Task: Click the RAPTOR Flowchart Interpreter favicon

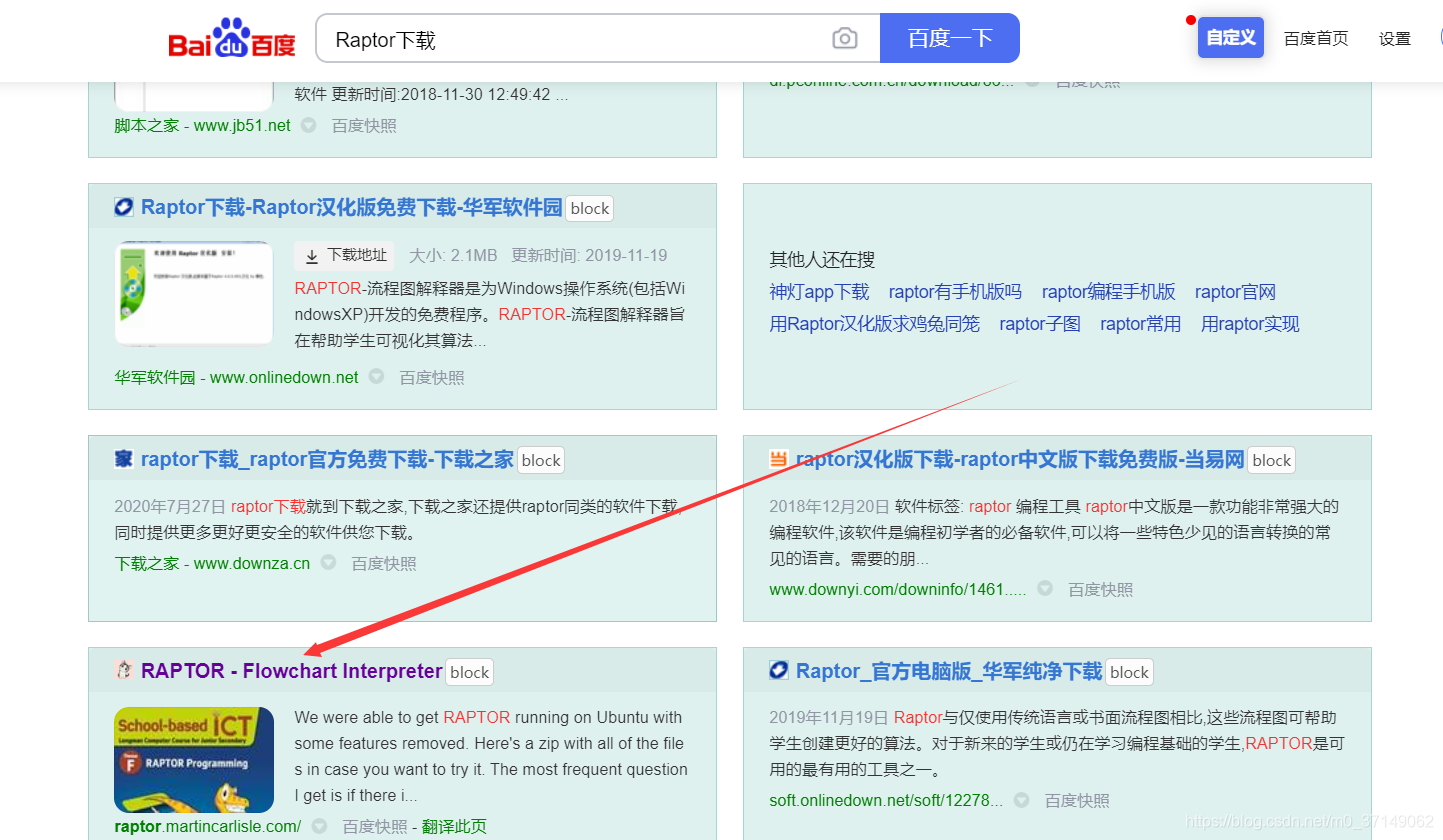Action: [x=124, y=671]
